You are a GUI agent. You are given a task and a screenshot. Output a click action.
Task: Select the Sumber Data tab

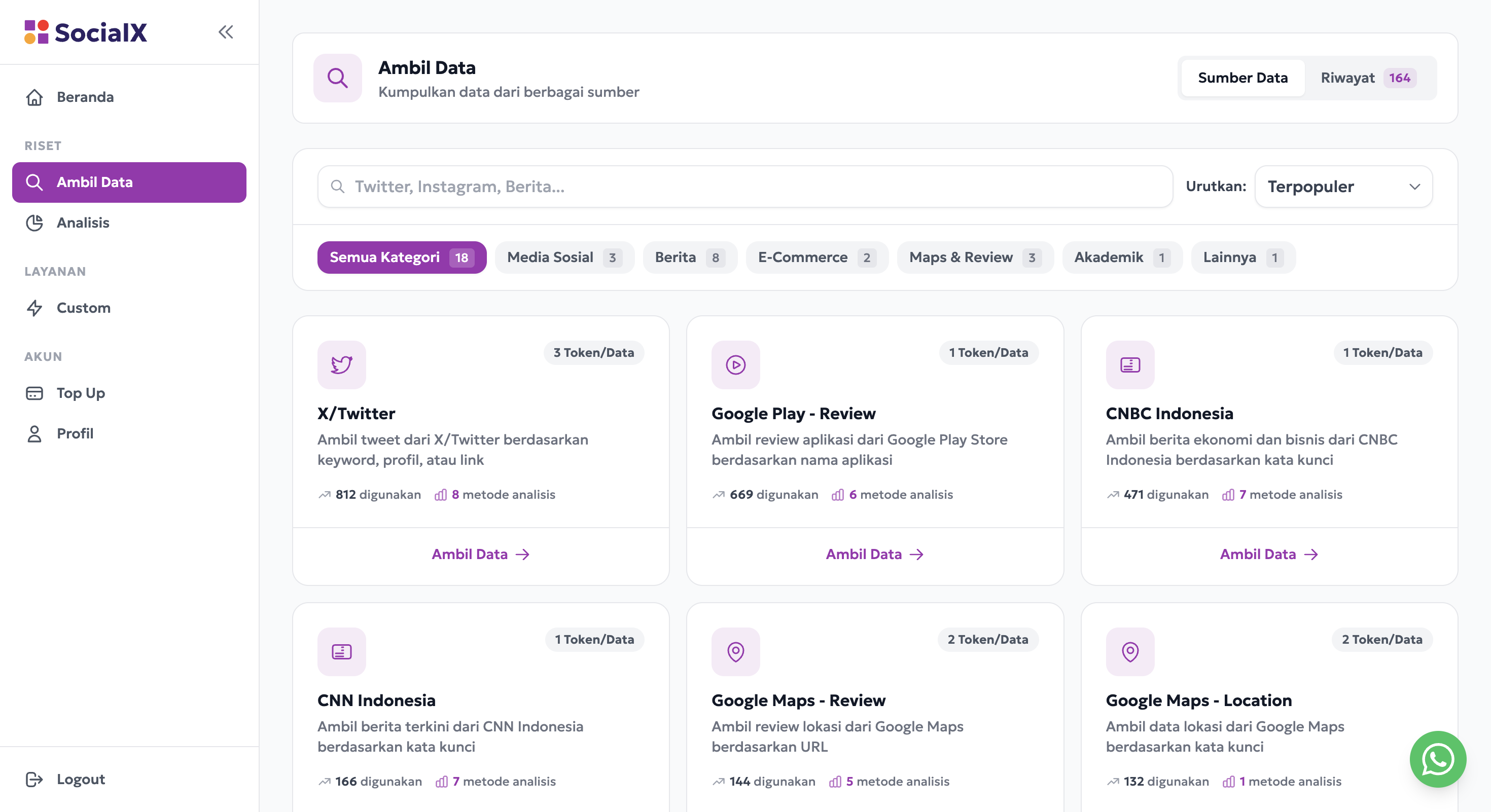pos(1242,78)
